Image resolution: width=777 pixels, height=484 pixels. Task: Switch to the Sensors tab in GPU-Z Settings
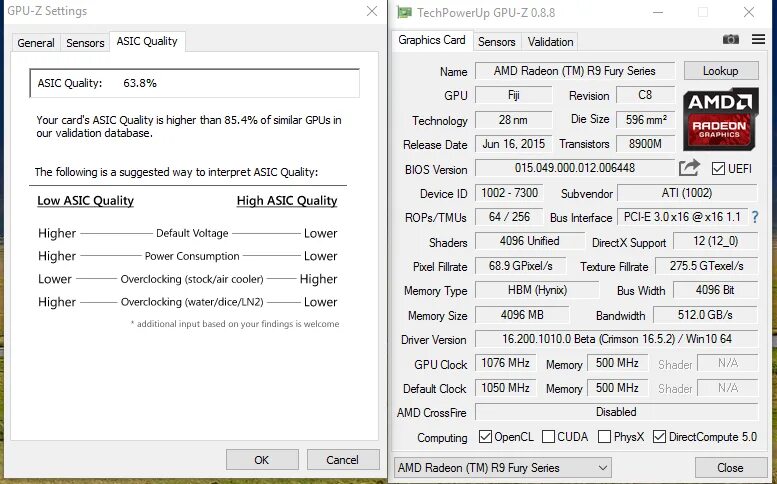coord(85,43)
